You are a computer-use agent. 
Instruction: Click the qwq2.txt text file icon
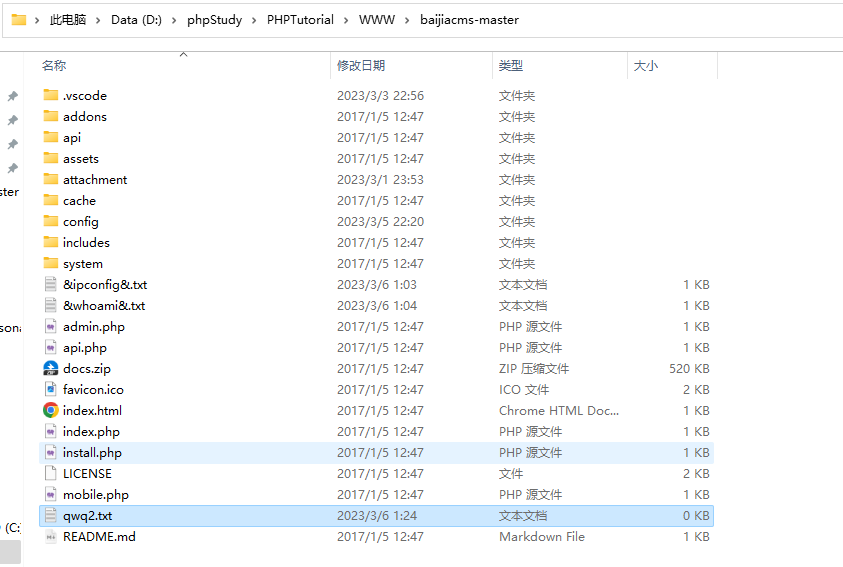click(x=51, y=515)
